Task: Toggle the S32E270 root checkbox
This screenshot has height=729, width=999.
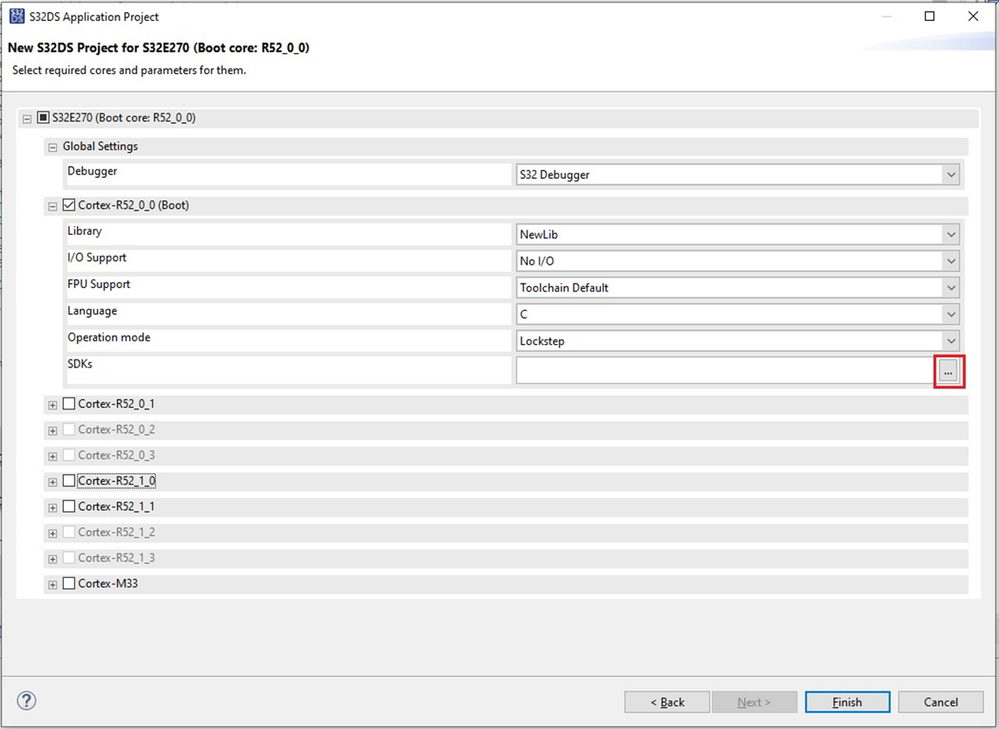Action: click(x=43, y=117)
